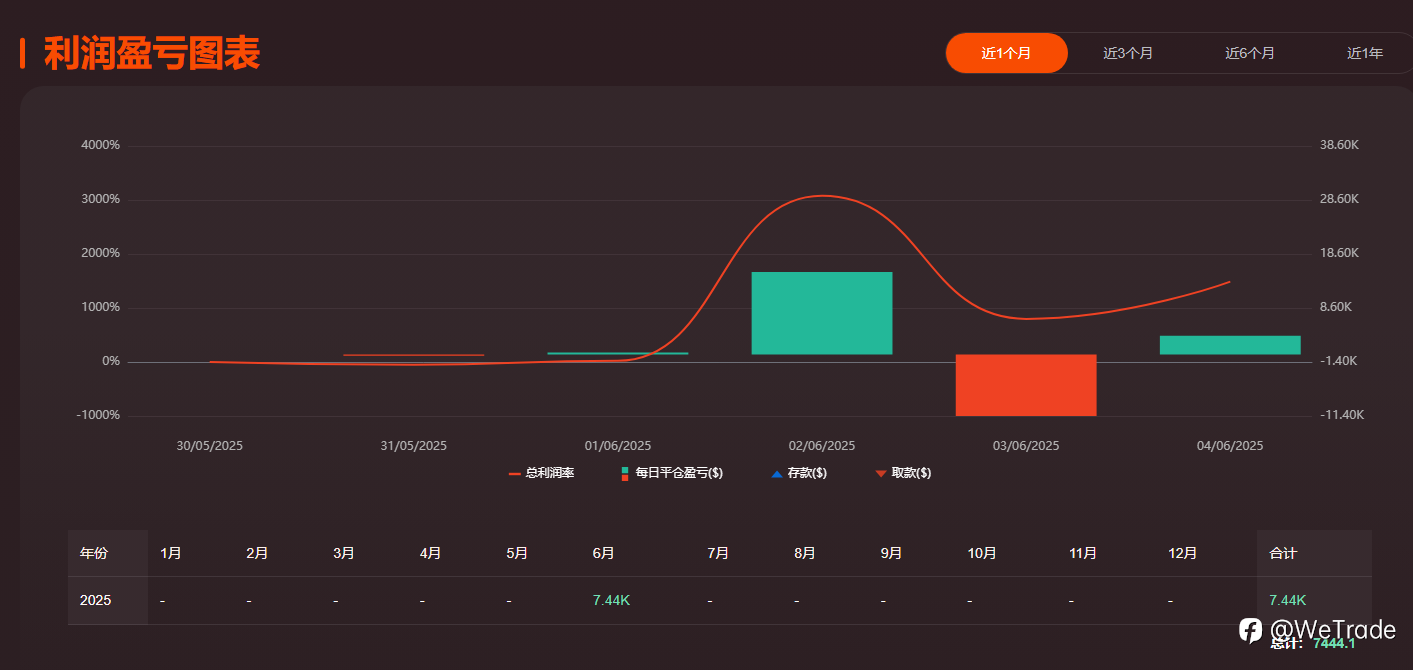Click the profit rate curve peak
The image size is (1413, 670).
coord(822,196)
